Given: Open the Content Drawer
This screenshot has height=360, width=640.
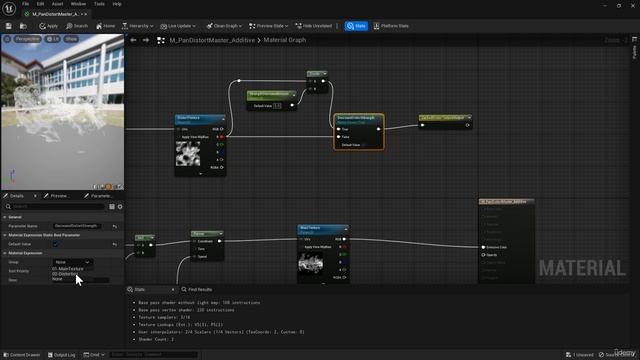Looking at the screenshot, I should coord(22,355).
